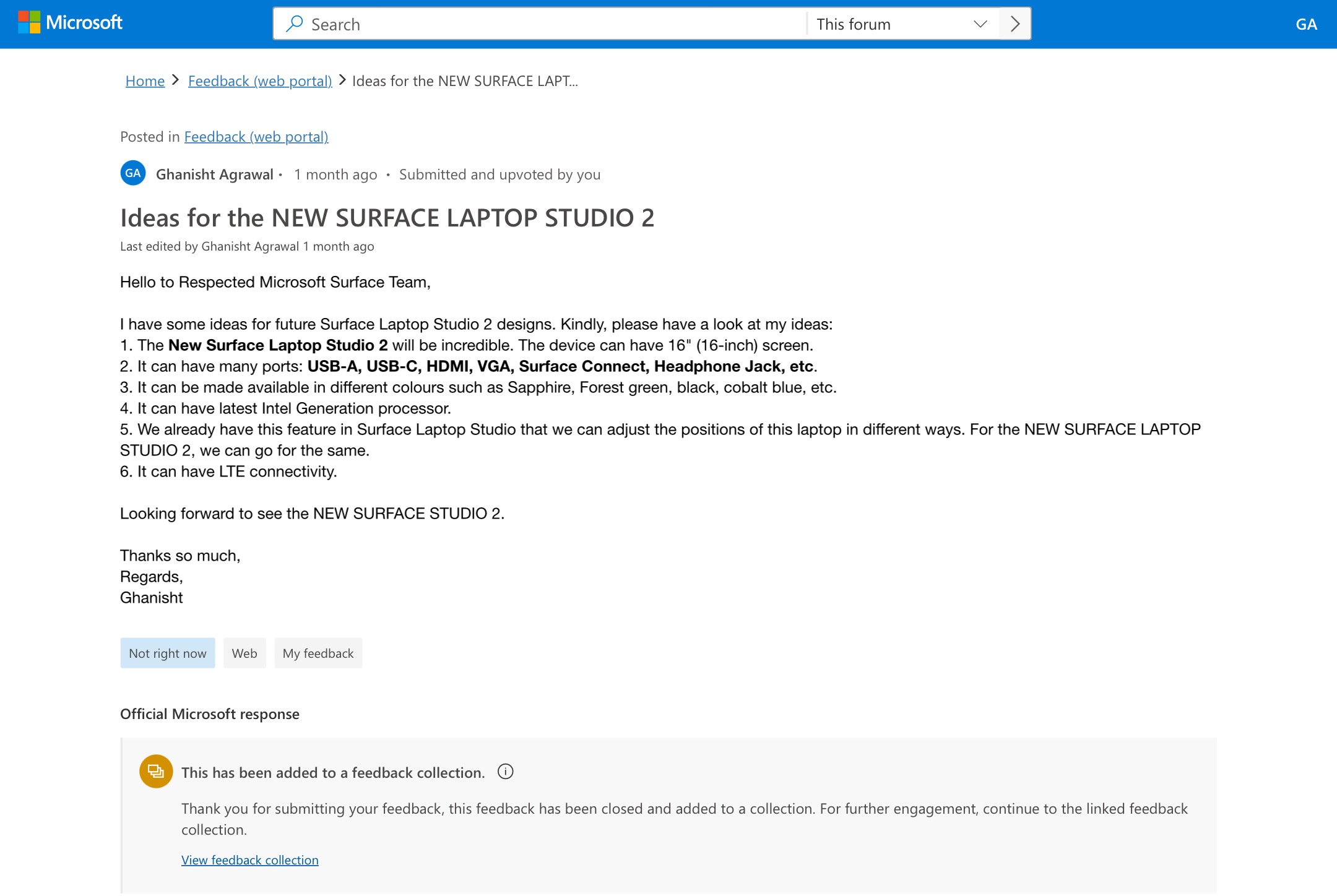Select the My feedback tag
The width and height of the screenshot is (1337, 896).
pyautogui.click(x=318, y=653)
